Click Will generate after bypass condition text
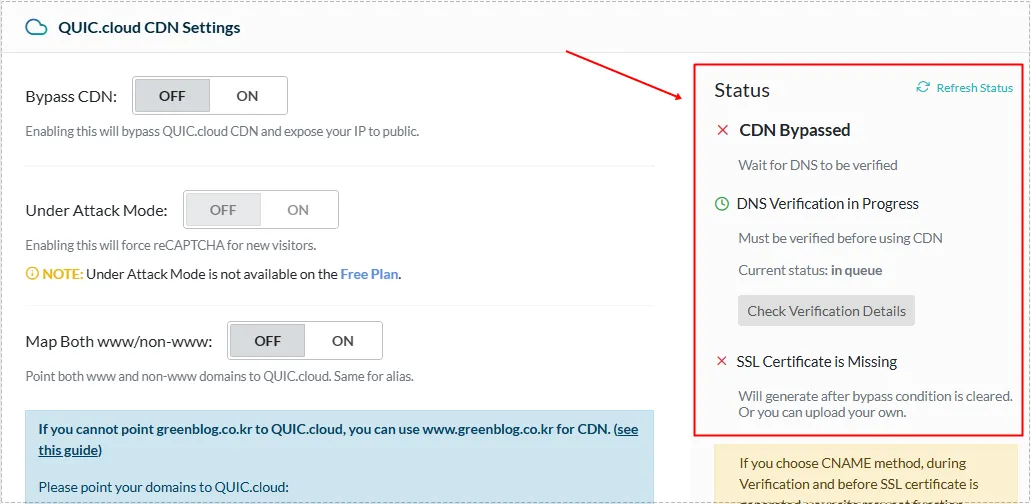This screenshot has height=504, width=1031. [875, 405]
